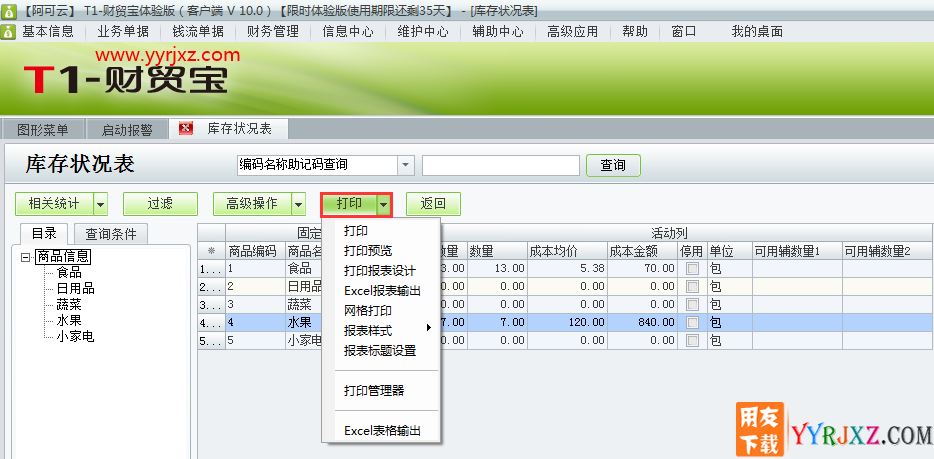Open the 基本信息 menu

[x=48, y=31]
